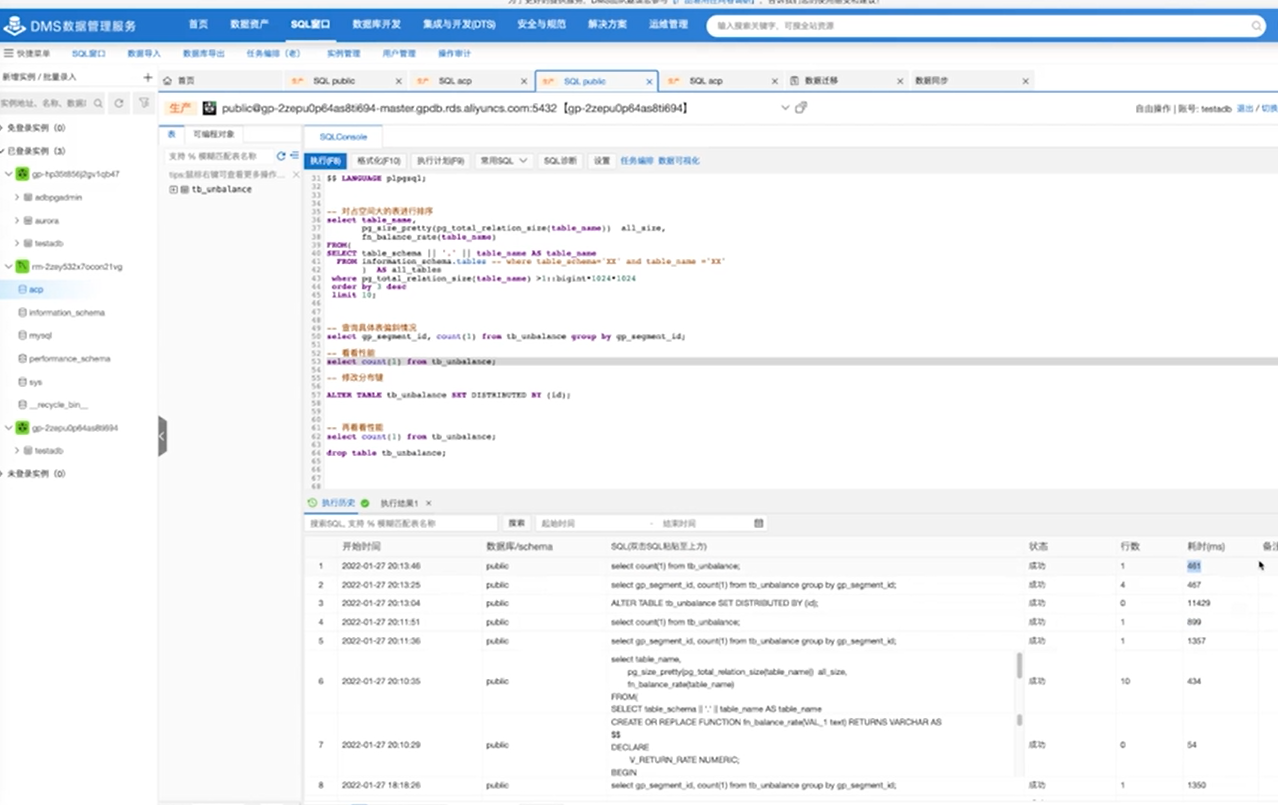Click the 搜索 button in execution history
The height and width of the screenshot is (805, 1278).
click(516, 523)
